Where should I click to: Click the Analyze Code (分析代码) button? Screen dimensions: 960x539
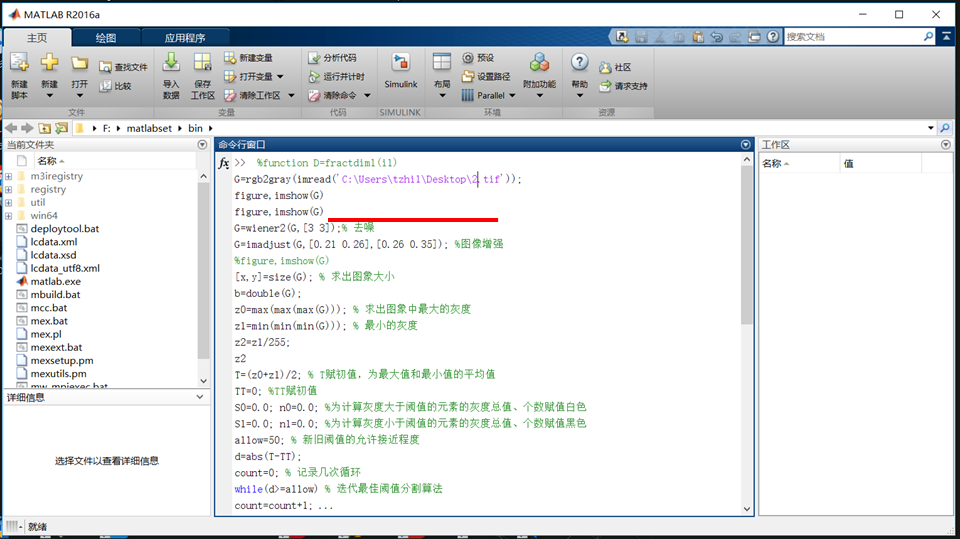331,58
